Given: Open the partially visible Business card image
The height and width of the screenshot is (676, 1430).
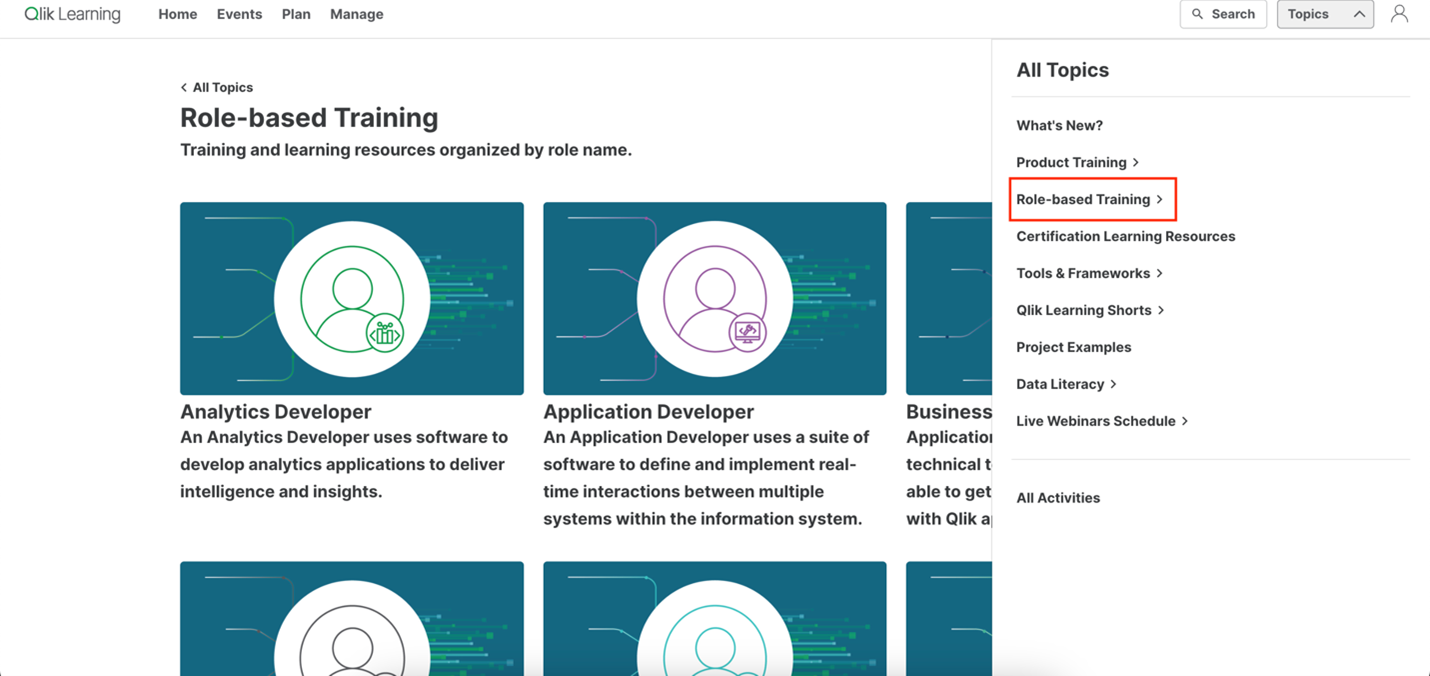Looking at the screenshot, I should coord(949,299).
